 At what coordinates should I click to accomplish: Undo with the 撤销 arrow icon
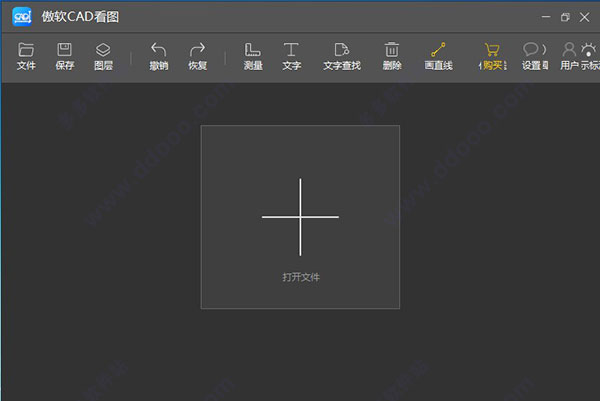pos(158,56)
